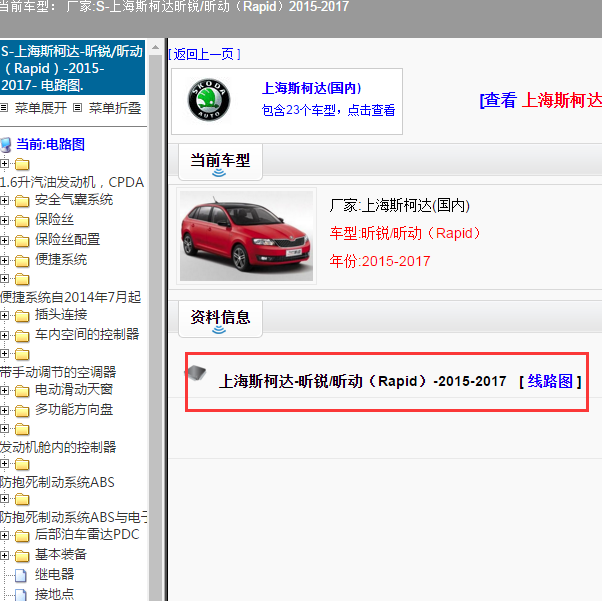
Task: Expand the 车内空间的控制器 tree node
Action: [x=4, y=335]
